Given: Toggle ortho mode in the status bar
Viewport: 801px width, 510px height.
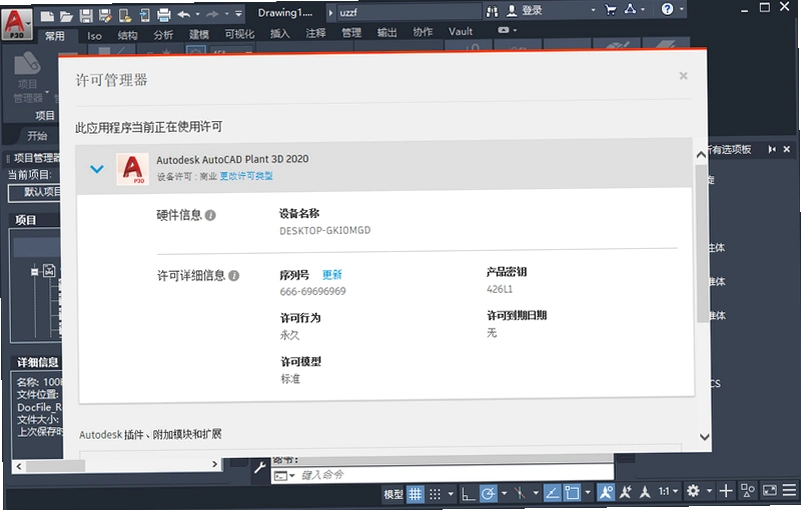Looking at the screenshot, I should [467, 494].
